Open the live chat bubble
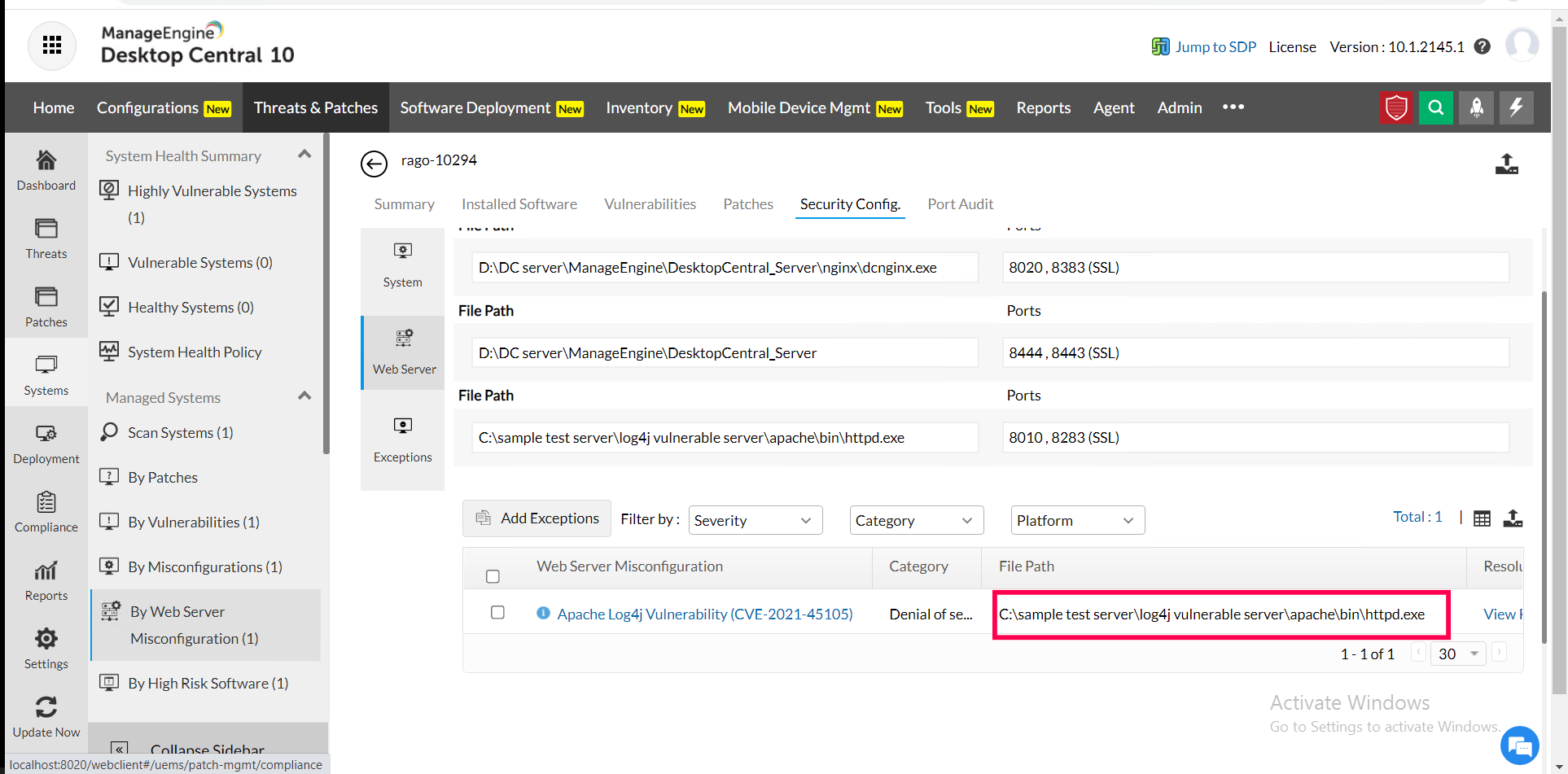Screen dimensions: 1568x774 pos(1519,746)
